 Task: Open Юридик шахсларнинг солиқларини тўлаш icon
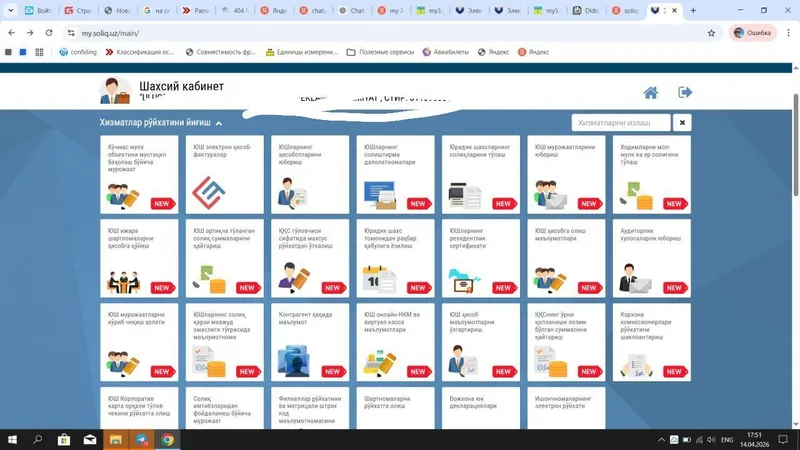[464, 195]
